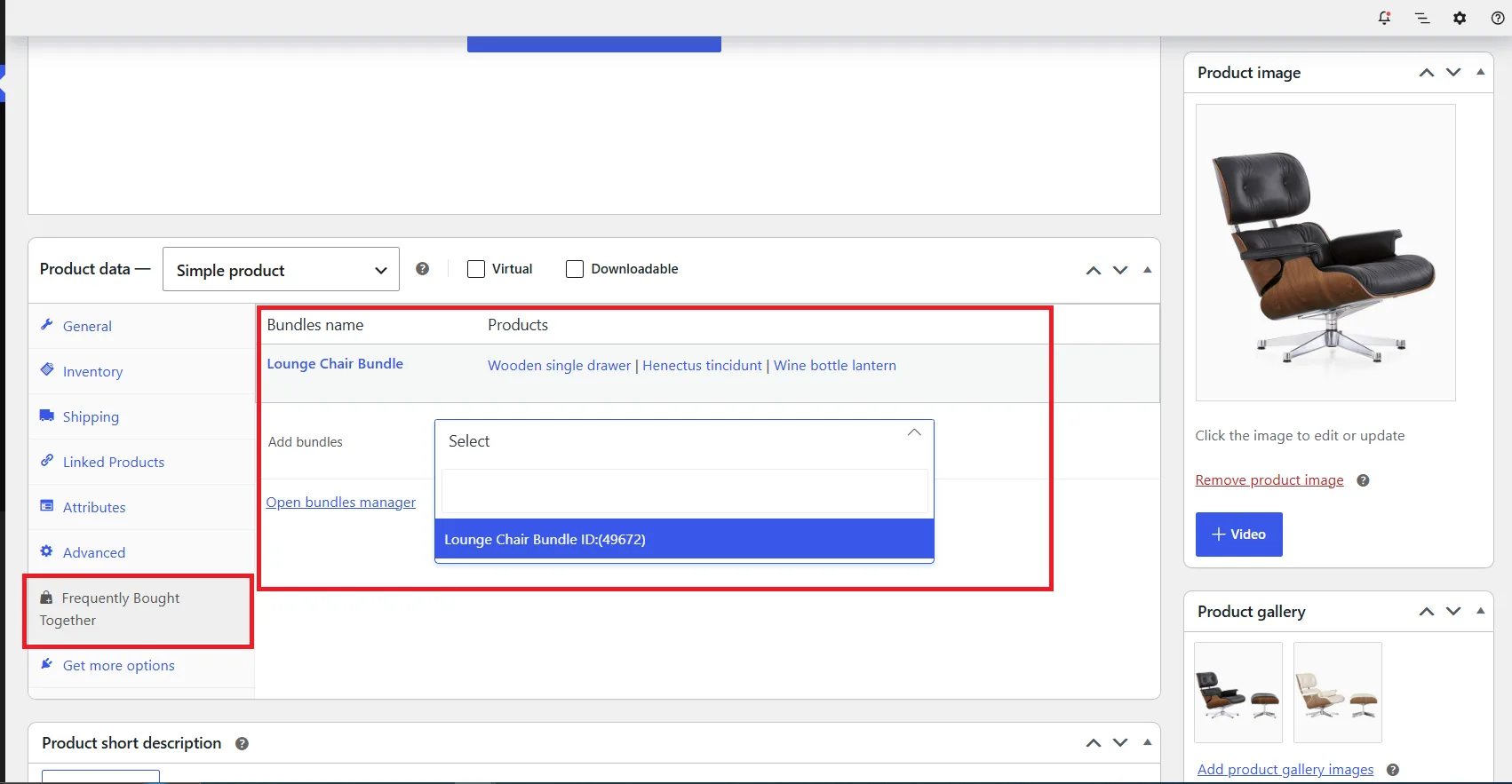Toggle the Product data panel collapse triangle
The width and height of the screenshot is (1512, 784).
coord(1148,270)
